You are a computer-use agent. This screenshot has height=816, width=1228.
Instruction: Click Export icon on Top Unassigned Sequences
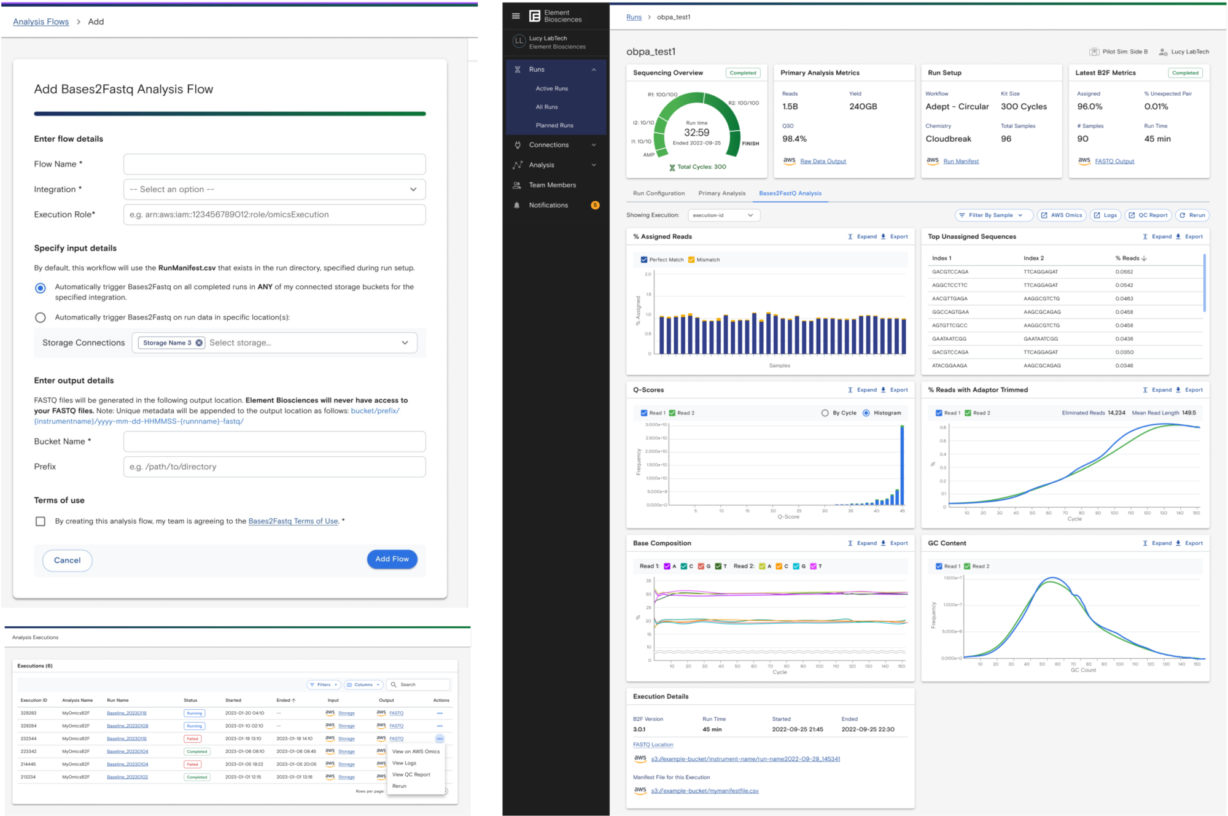(1178, 237)
